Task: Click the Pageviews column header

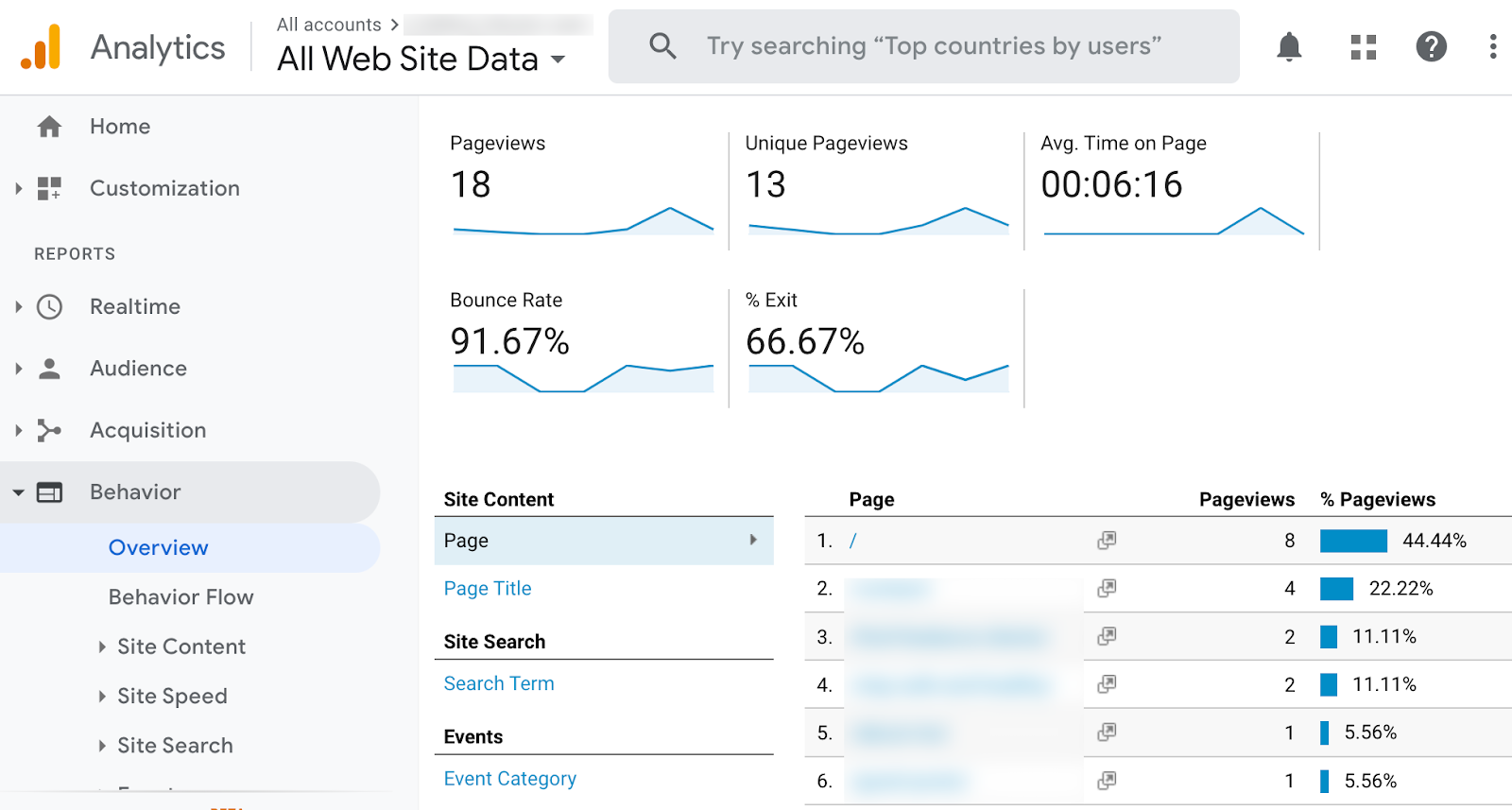Action: (1246, 499)
